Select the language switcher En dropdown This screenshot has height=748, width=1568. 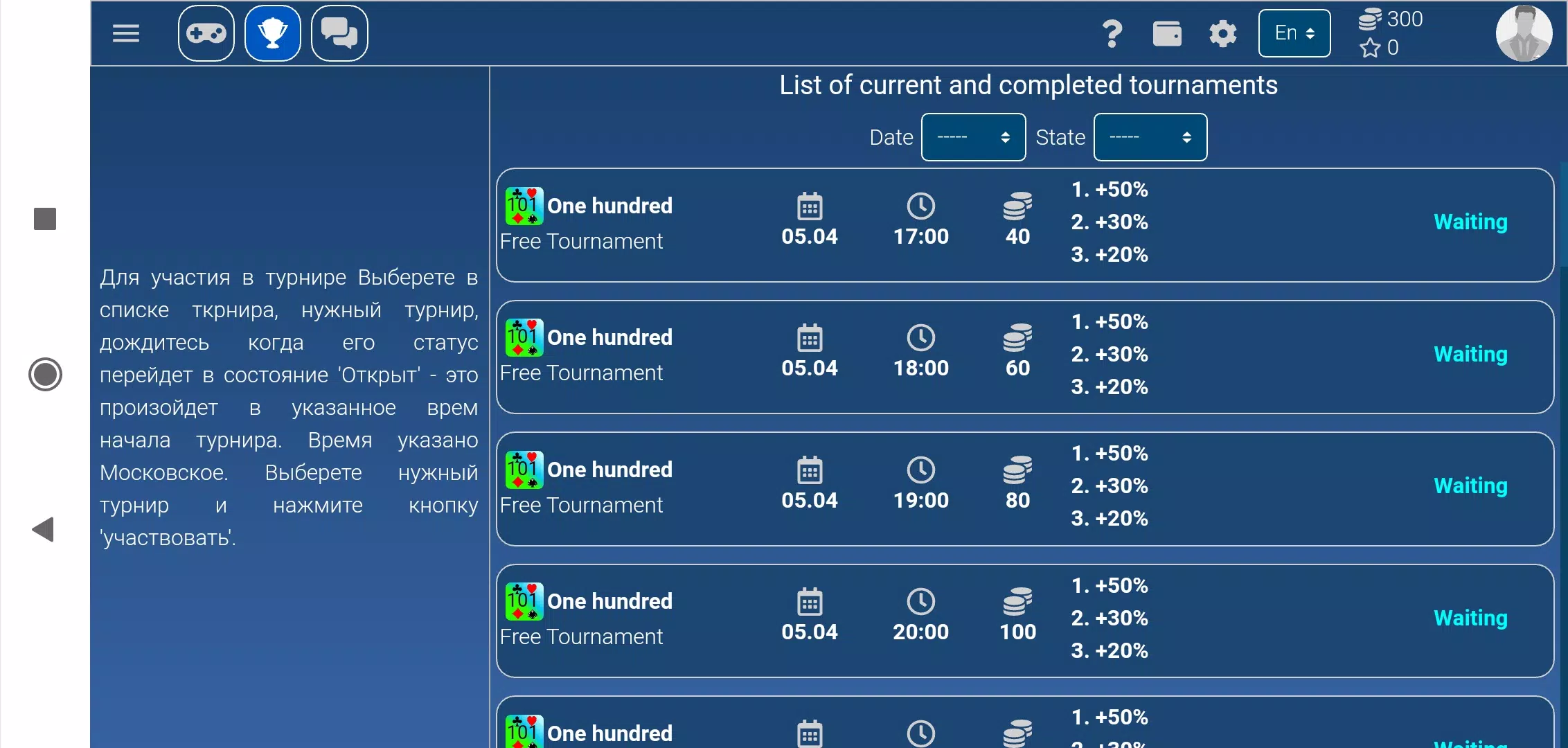coord(1294,32)
